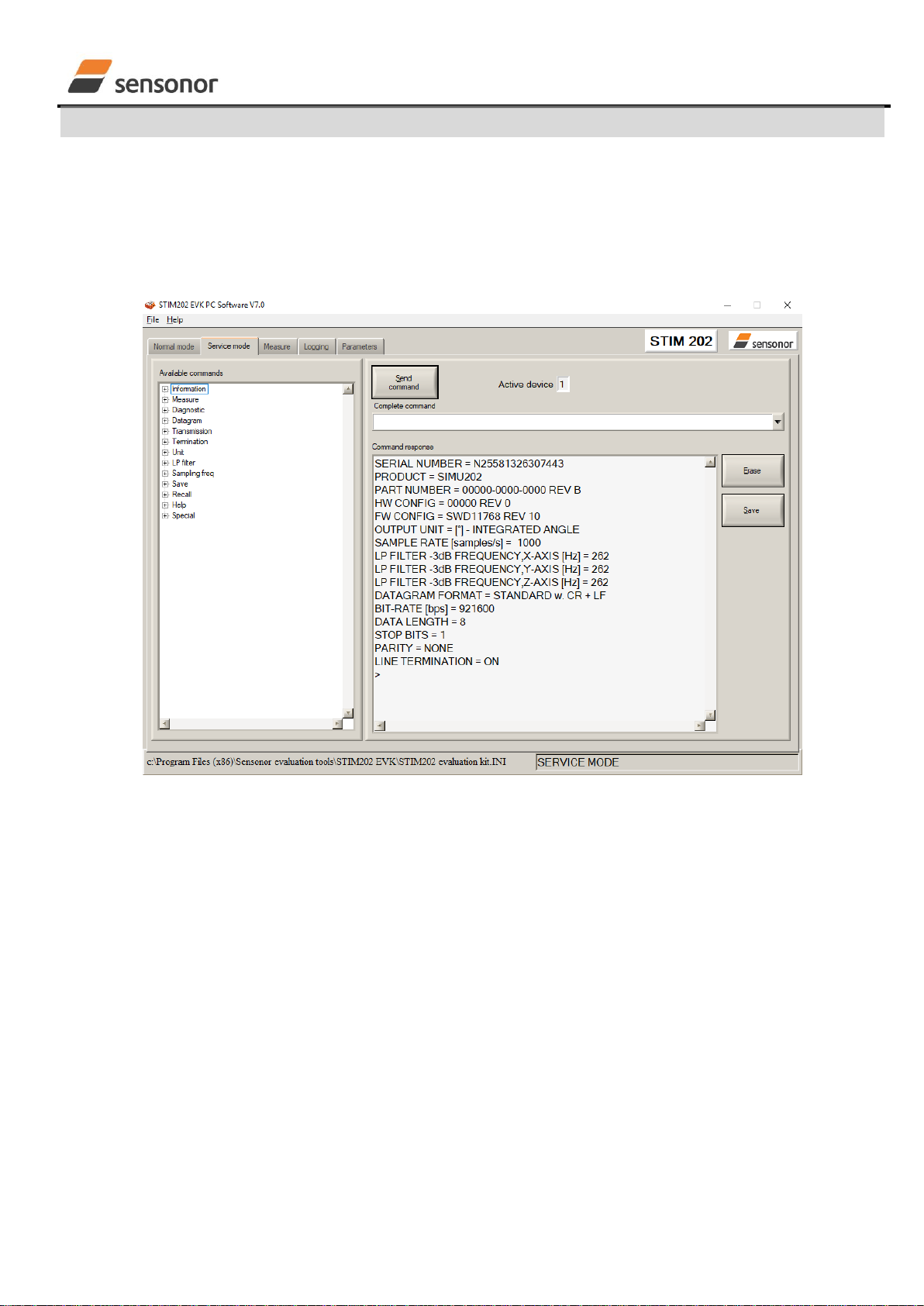This screenshot has height=1306, width=924.
Task: Select the Diagnostic item in the commands tree
Action: 188,410
